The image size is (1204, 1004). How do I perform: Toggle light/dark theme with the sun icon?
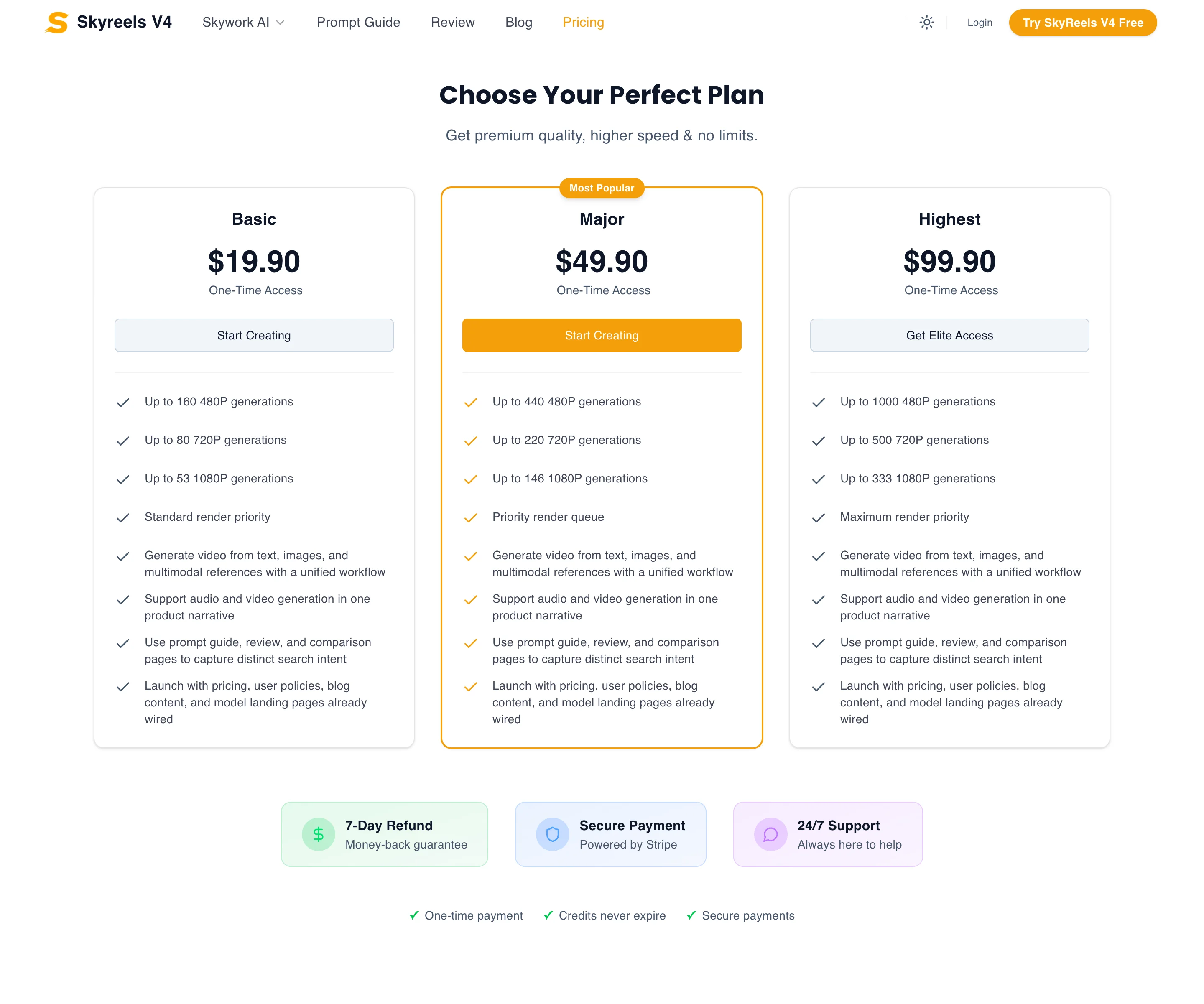coord(926,22)
